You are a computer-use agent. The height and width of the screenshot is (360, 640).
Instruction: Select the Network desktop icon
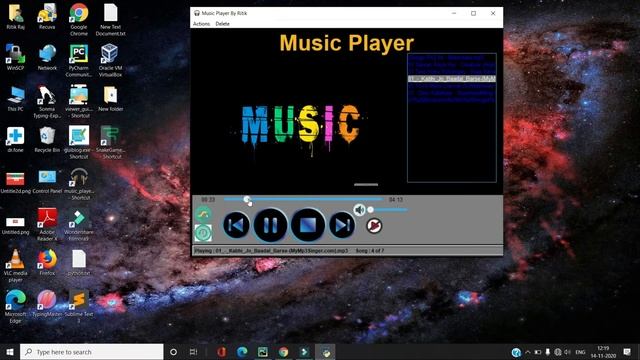(47, 57)
